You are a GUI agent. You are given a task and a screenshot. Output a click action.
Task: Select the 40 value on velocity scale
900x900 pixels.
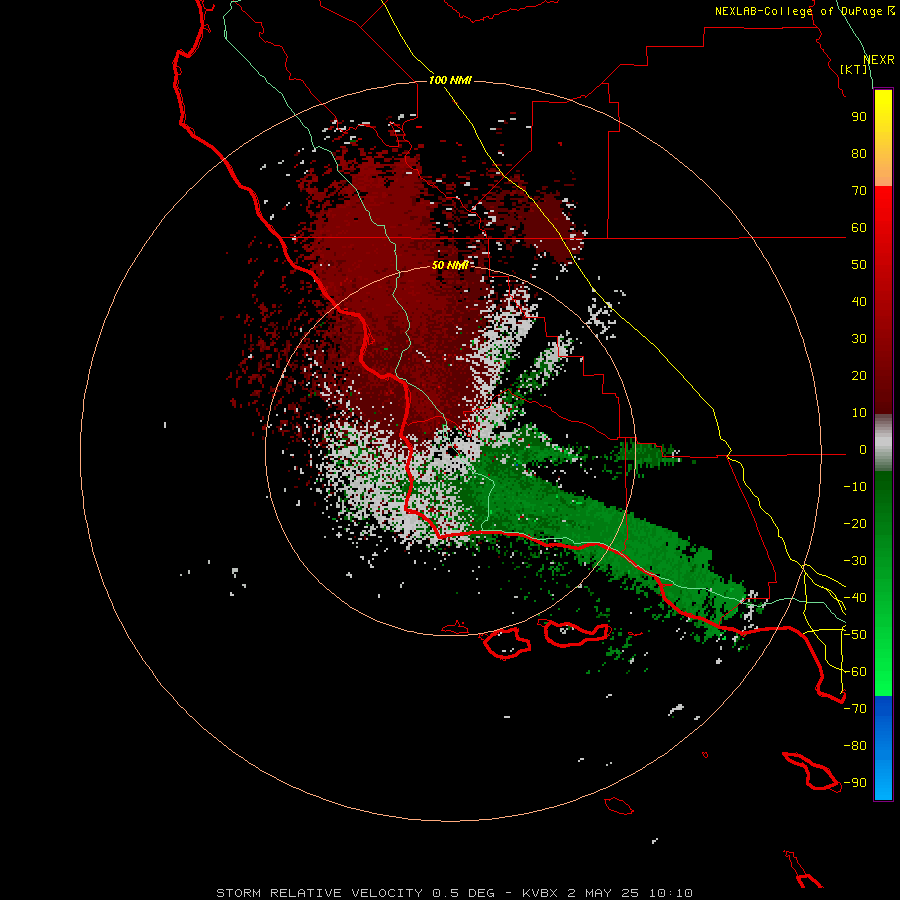point(859,302)
